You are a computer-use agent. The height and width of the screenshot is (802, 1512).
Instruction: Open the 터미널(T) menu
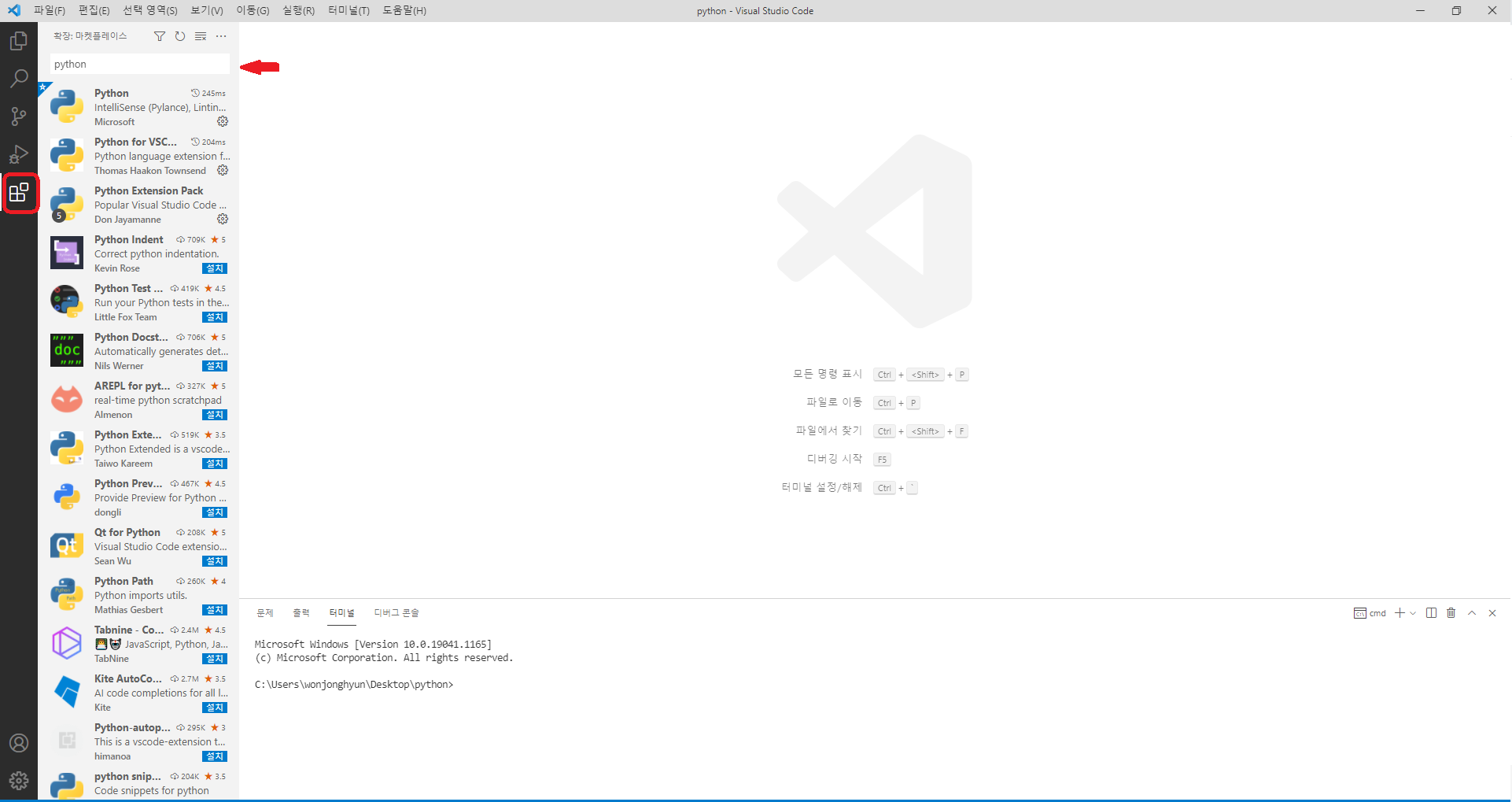tap(348, 10)
